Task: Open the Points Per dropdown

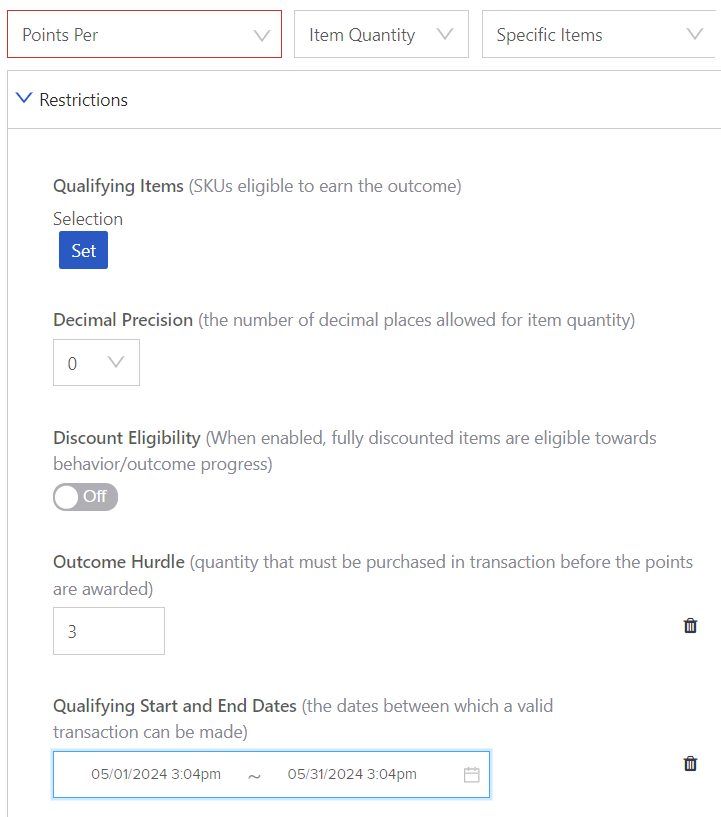Action: tap(144, 34)
